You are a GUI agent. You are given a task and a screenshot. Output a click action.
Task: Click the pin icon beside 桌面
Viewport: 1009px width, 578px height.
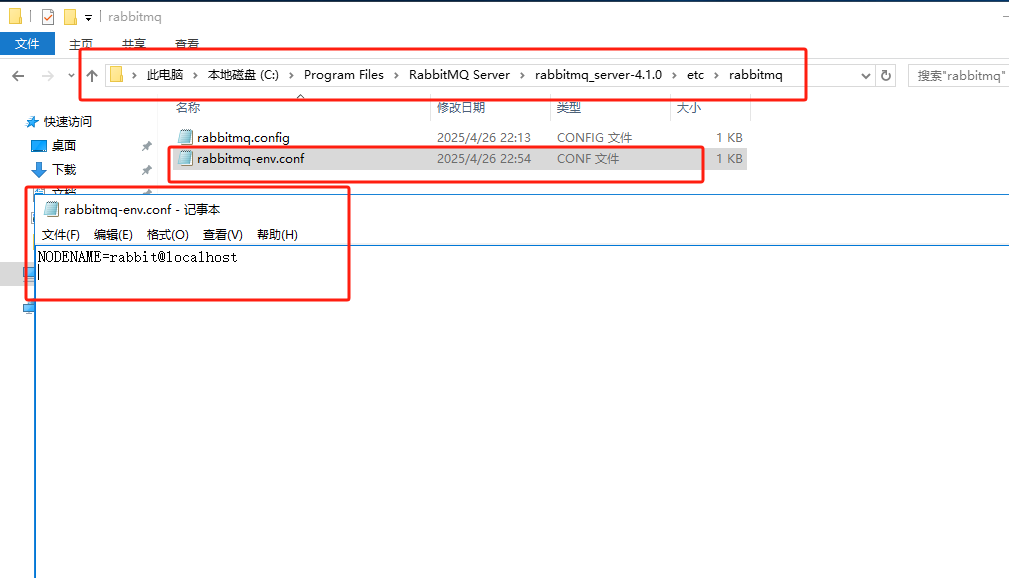click(147, 146)
